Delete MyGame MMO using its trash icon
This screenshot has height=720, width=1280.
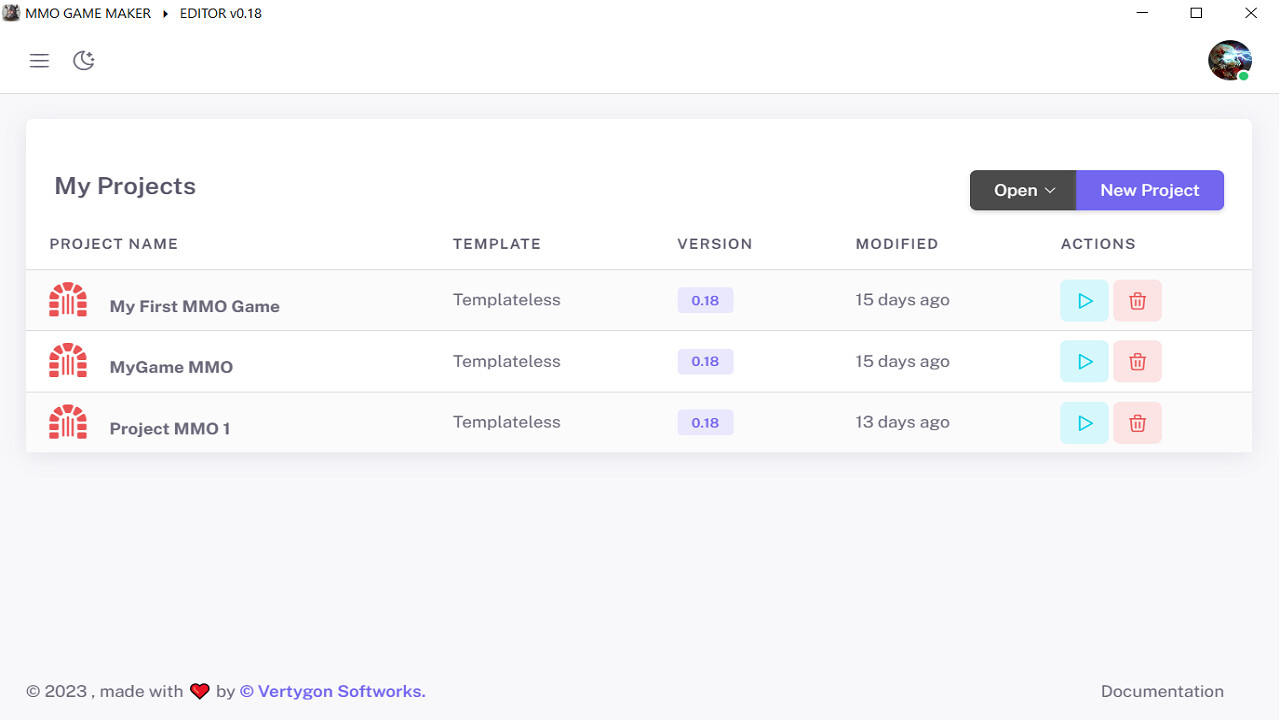1137,361
